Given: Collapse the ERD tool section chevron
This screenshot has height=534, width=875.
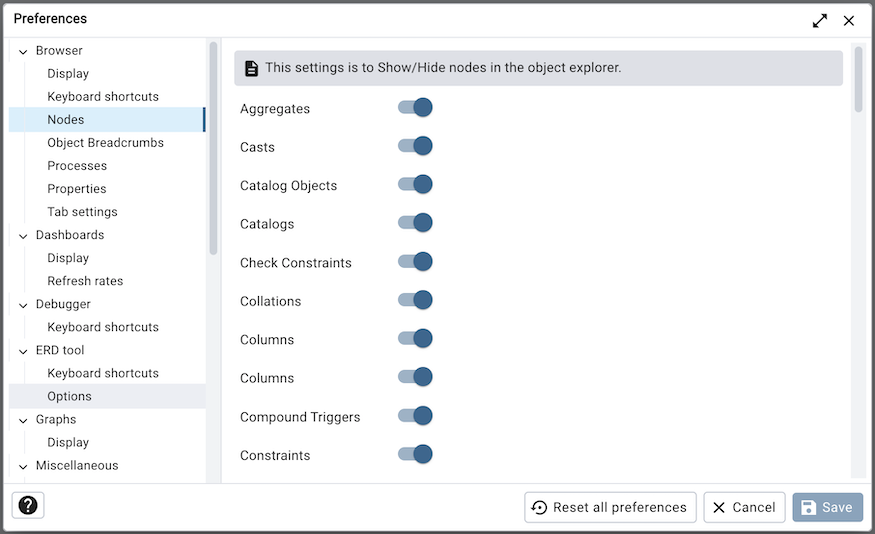Looking at the screenshot, I should [x=23, y=351].
